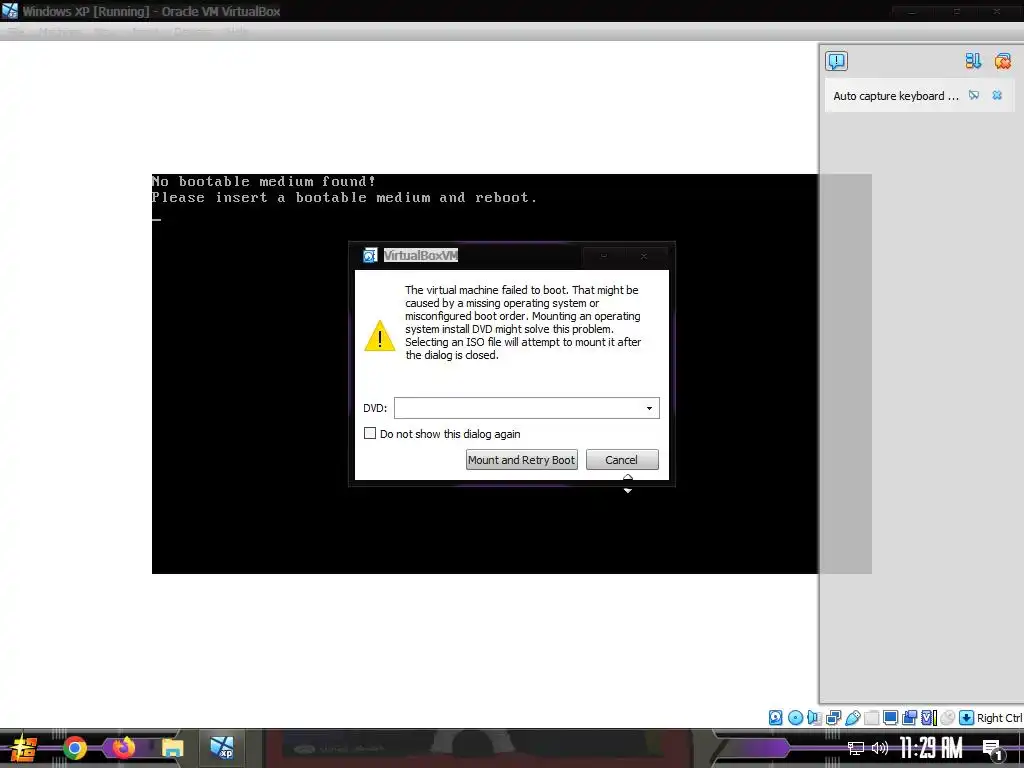The image size is (1024, 768).
Task: Open the Auto capture keyboard notification text
Action: pyautogui.click(x=895, y=96)
